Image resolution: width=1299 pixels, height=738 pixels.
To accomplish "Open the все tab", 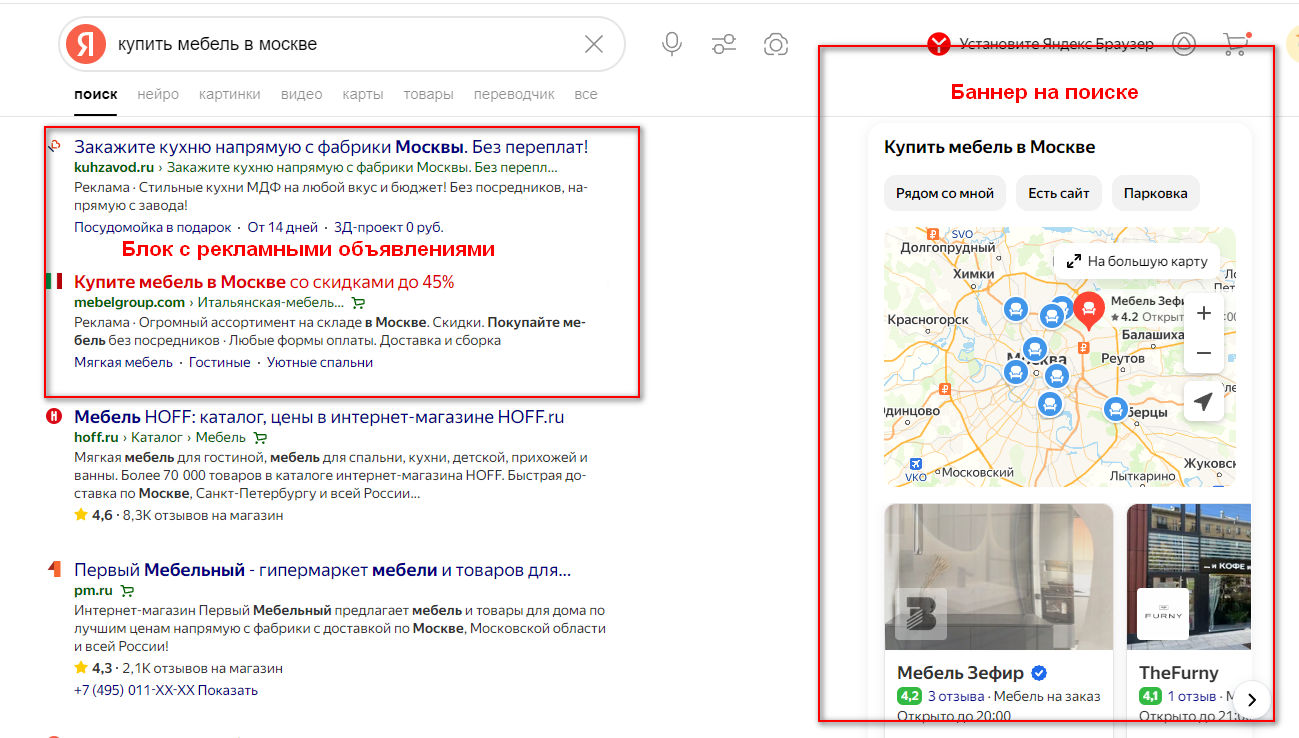I will coord(586,94).
